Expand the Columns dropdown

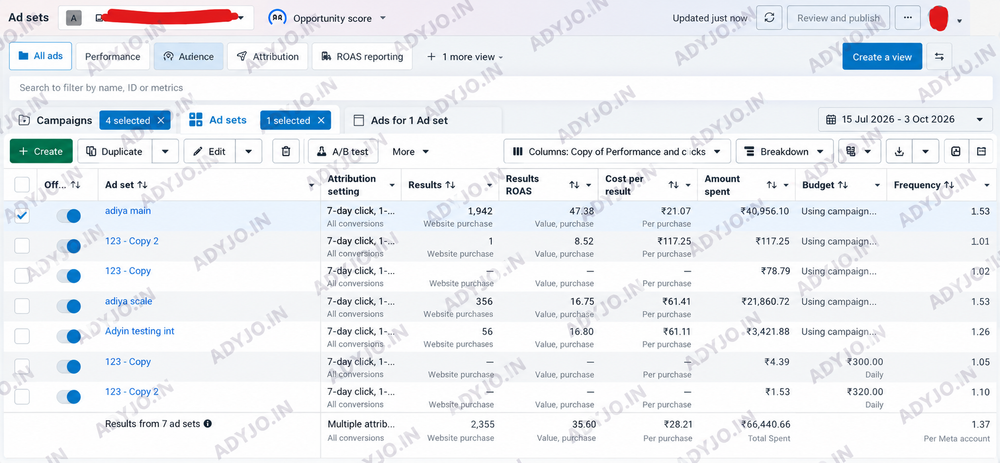pos(617,152)
